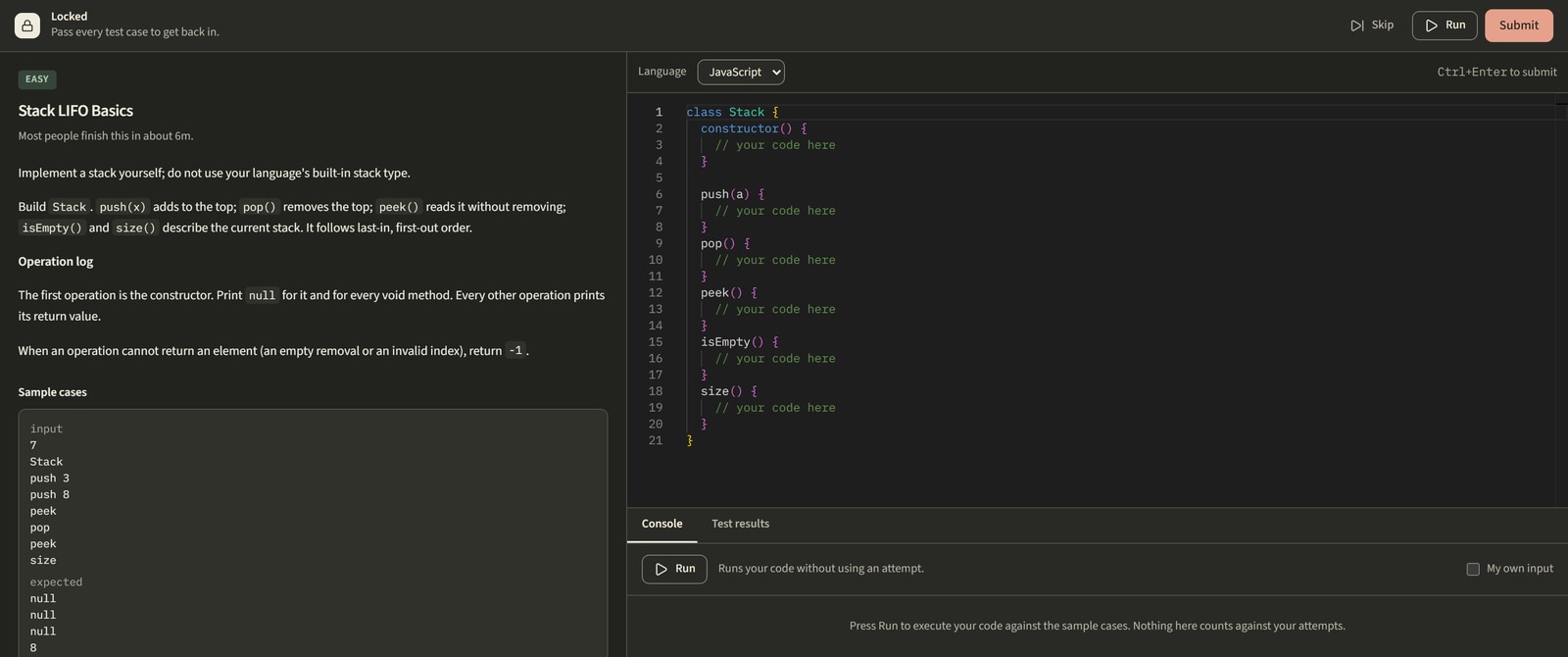The width and height of the screenshot is (1568, 657).
Task: Click the isEmpty() code line
Action: point(739,341)
